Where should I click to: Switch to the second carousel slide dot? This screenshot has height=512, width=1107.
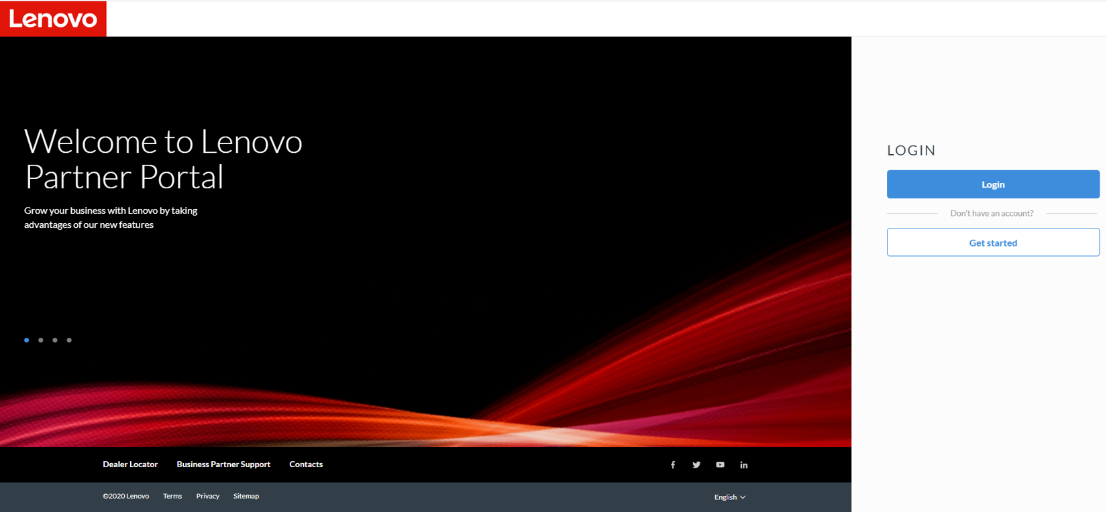41,340
